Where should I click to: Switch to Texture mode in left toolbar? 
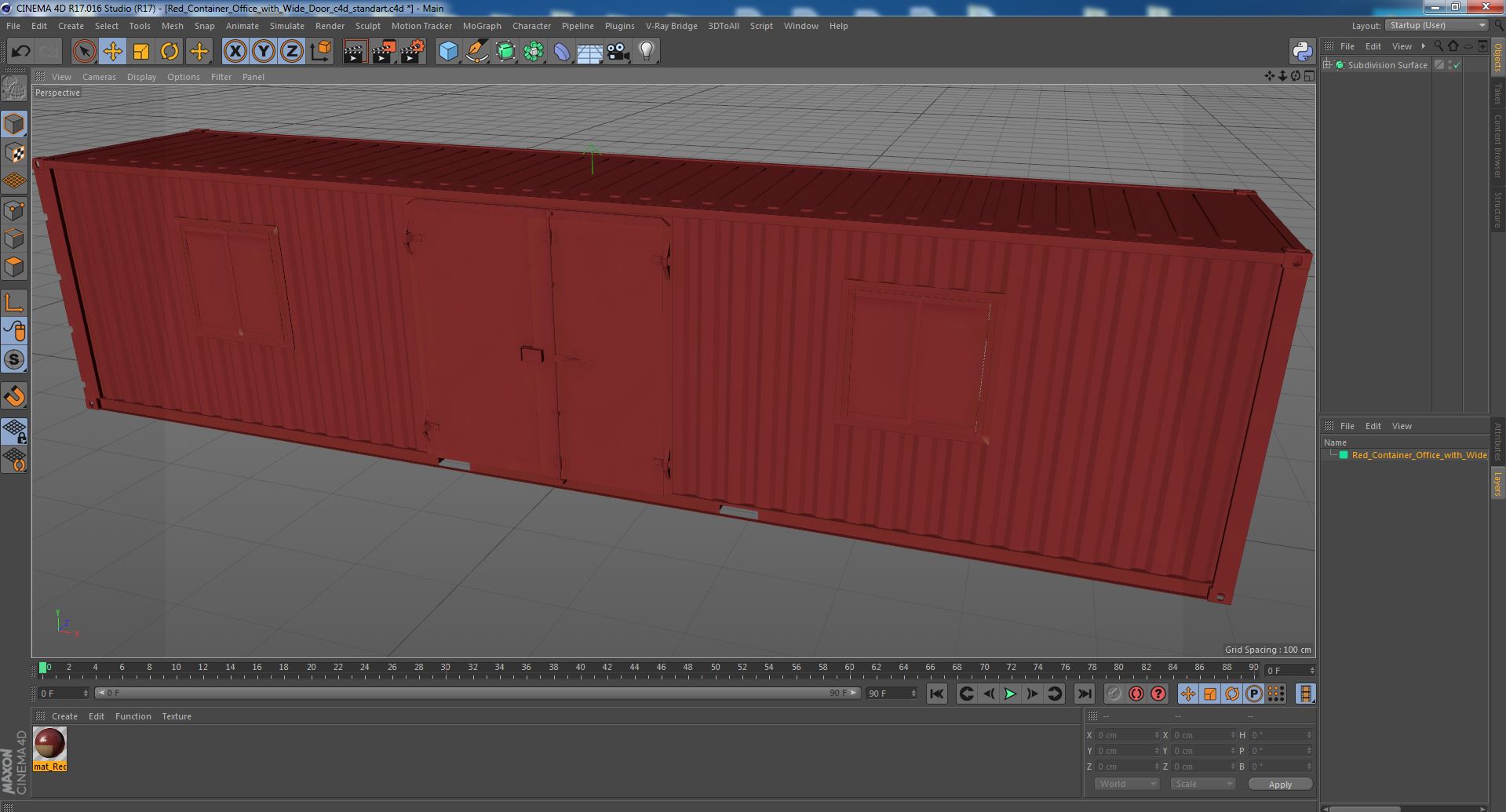tap(14, 153)
